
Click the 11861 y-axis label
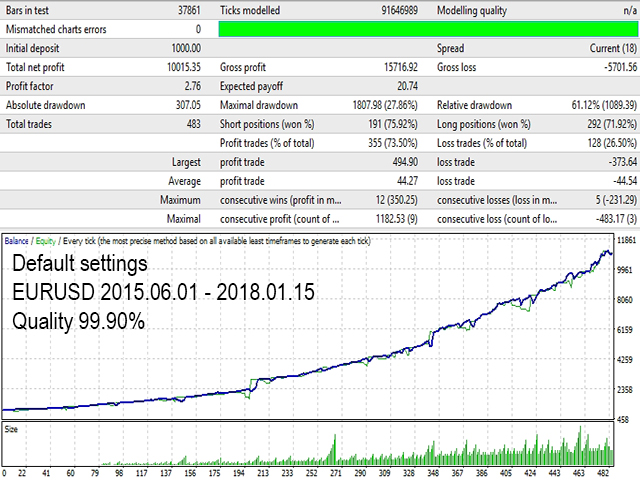[x=627, y=240]
